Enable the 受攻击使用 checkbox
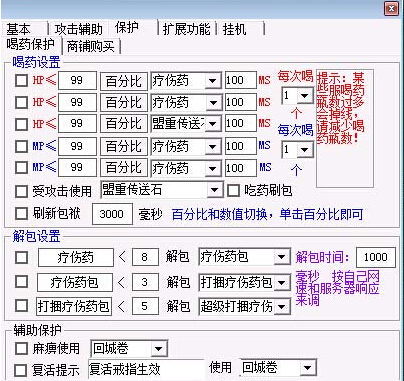Viewport: 404px width, 381px height. tap(21, 191)
